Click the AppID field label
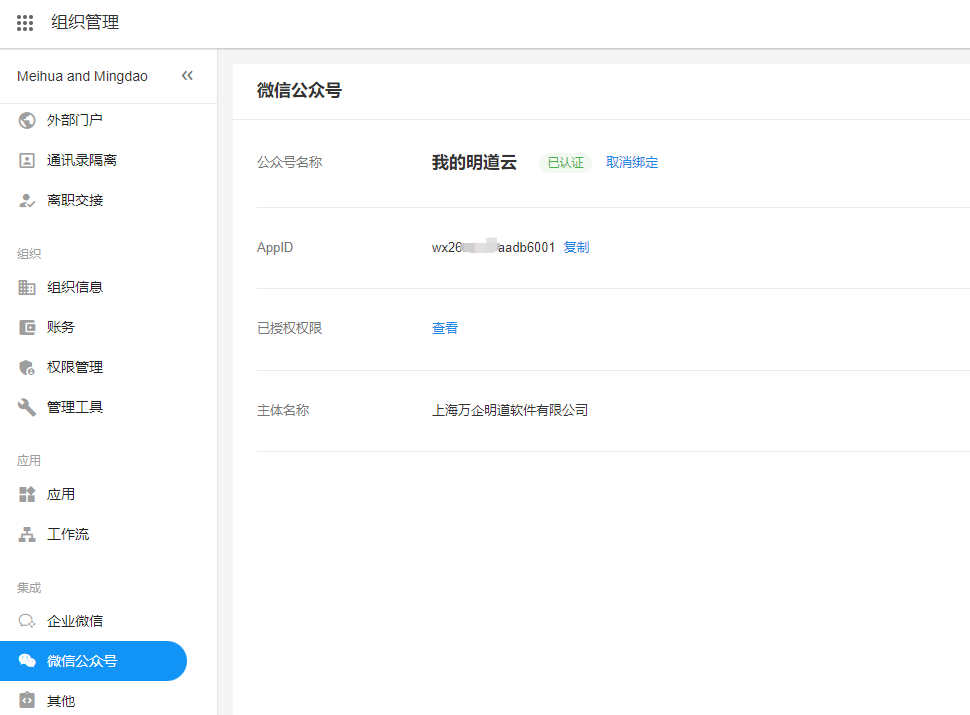The image size is (970, 715). [275, 247]
